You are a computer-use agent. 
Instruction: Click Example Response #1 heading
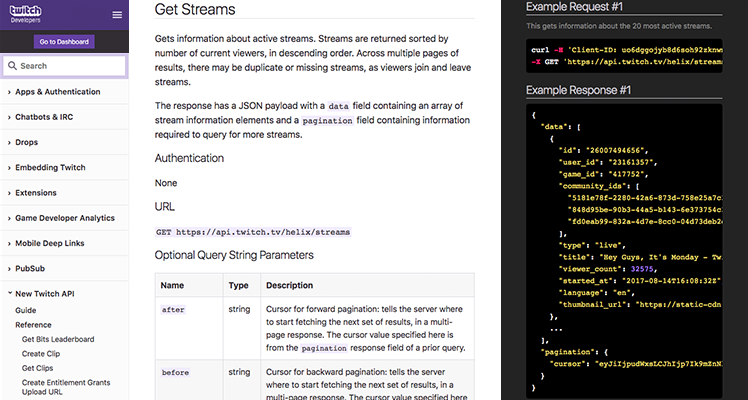pos(577,90)
